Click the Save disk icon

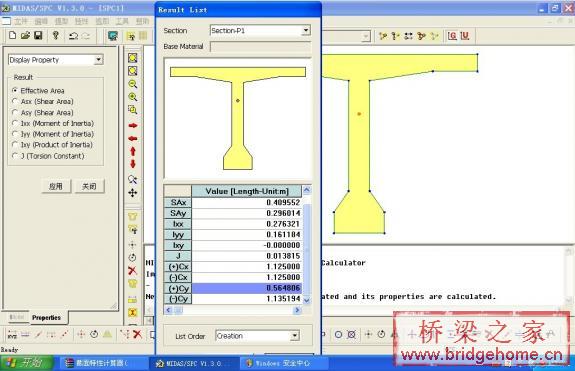pyautogui.click(x=38, y=35)
